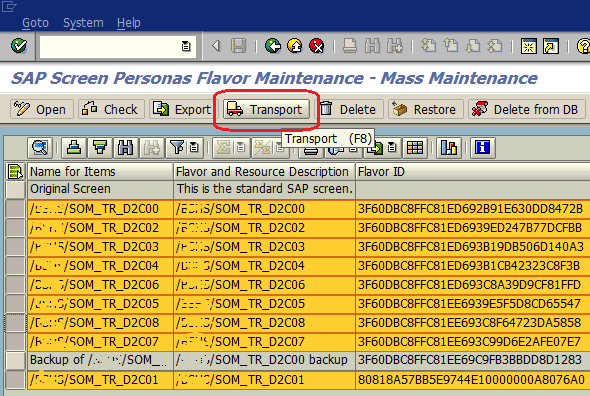
Task: Toggle row selector for SOM_TR_D2C02 row
Action: click(15, 228)
